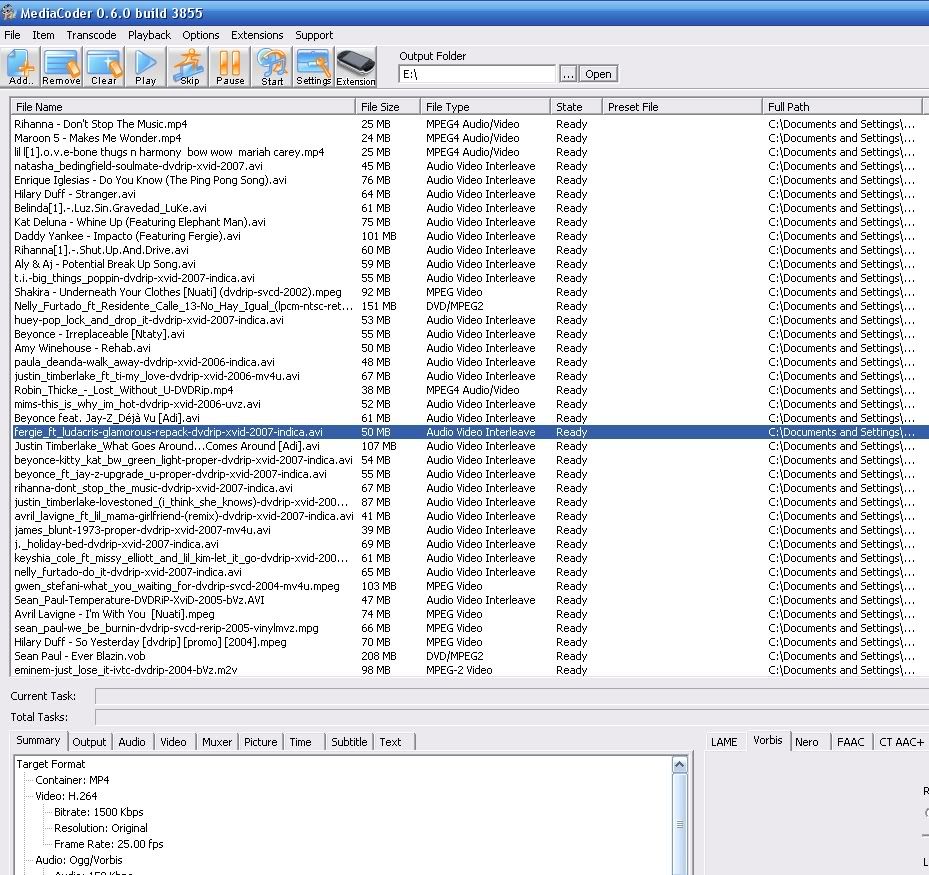Open the Transcode menu
This screenshot has width=929, height=875.
(91, 35)
